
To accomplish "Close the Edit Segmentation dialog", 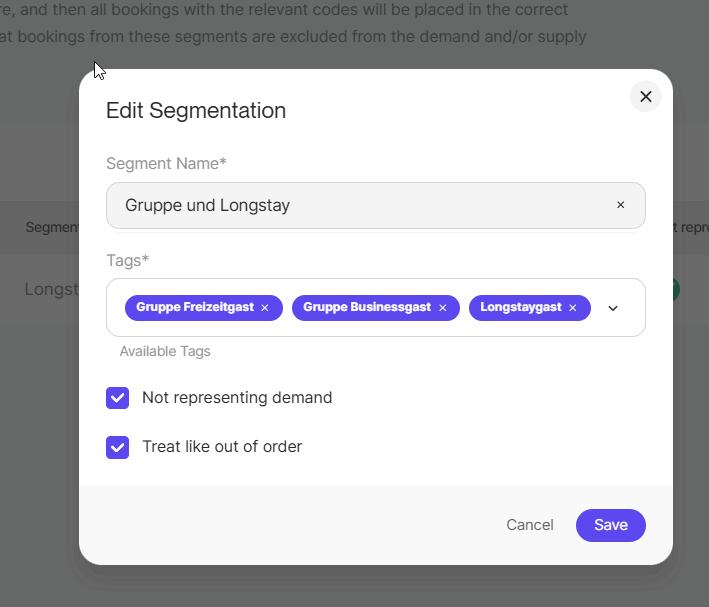I will click(645, 96).
